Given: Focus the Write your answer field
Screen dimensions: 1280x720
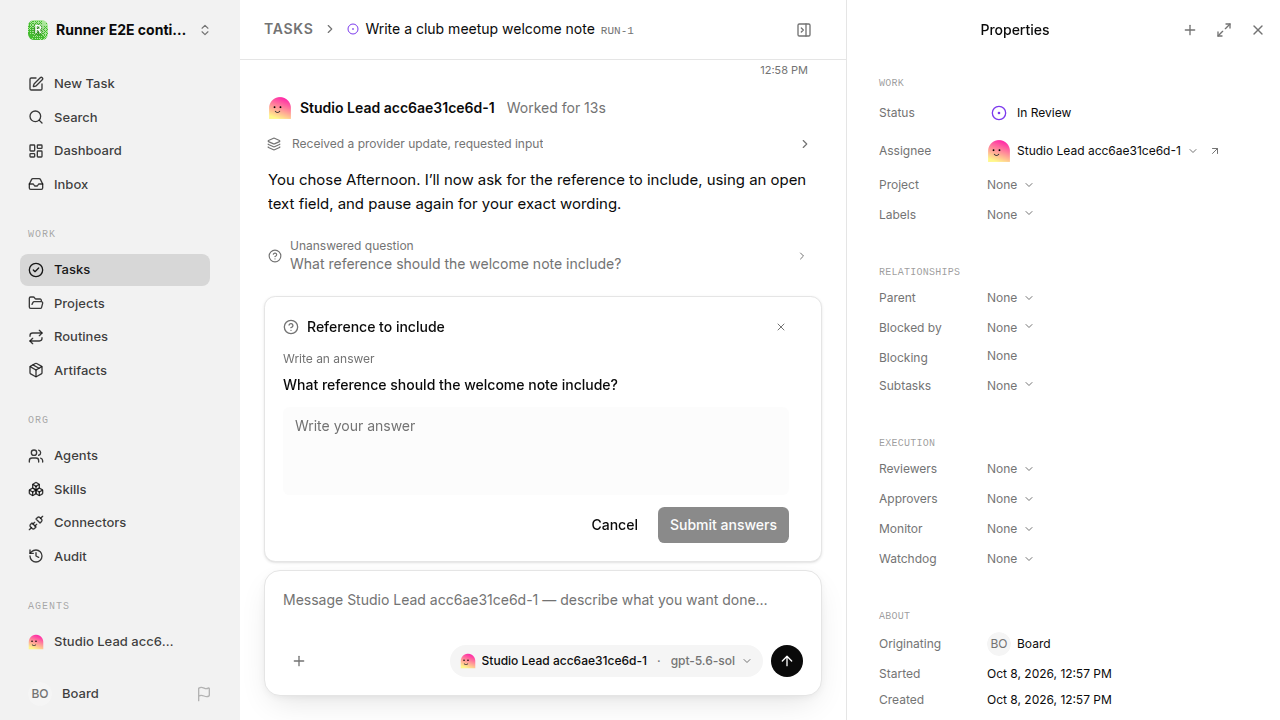Looking at the screenshot, I should (536, 450).
